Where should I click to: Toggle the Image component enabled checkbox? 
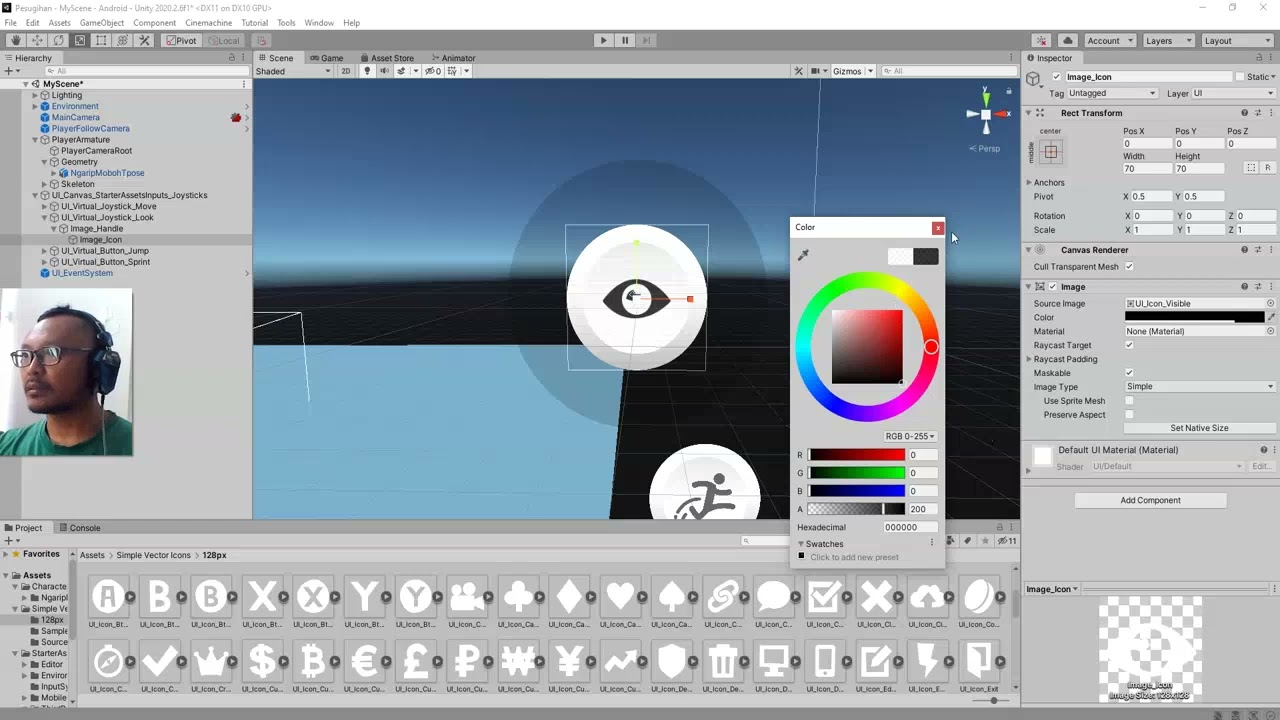pos(1052,287)
